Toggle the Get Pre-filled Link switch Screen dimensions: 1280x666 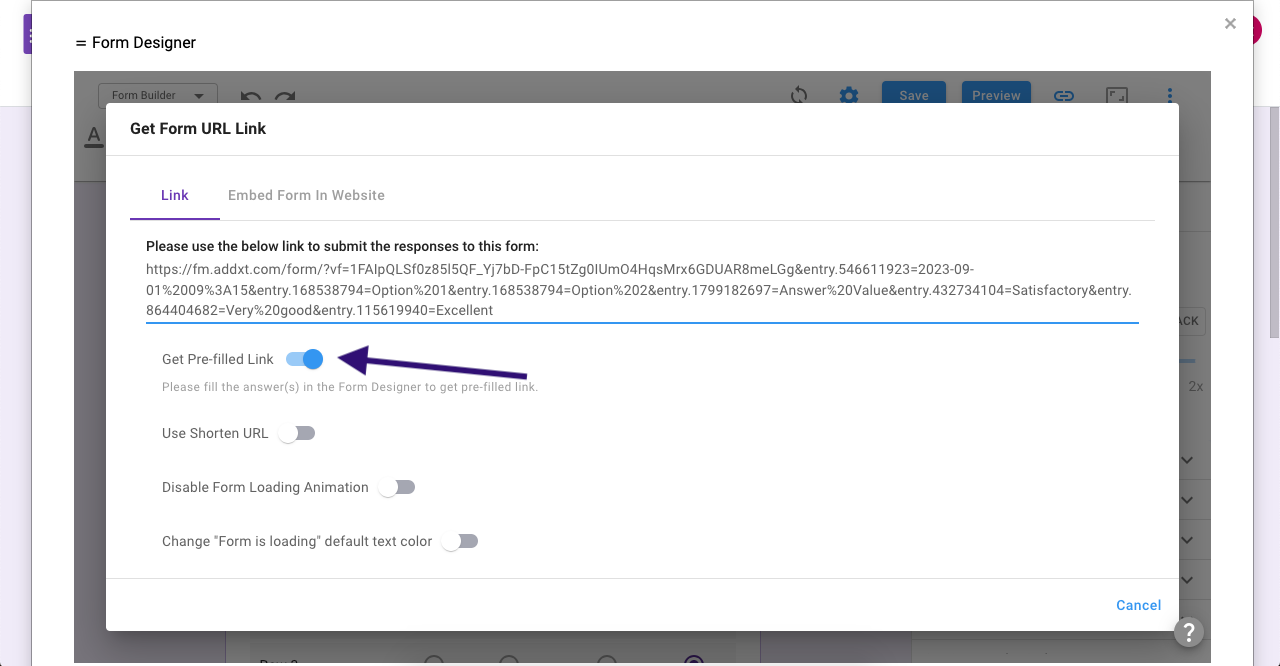[x=304, y=359]
